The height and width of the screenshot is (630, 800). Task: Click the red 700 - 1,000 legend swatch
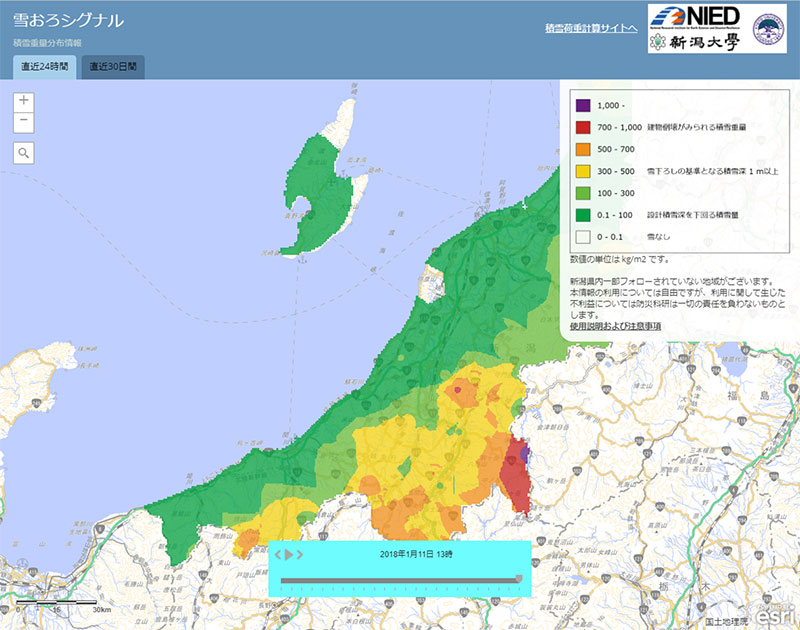point(582,127)
